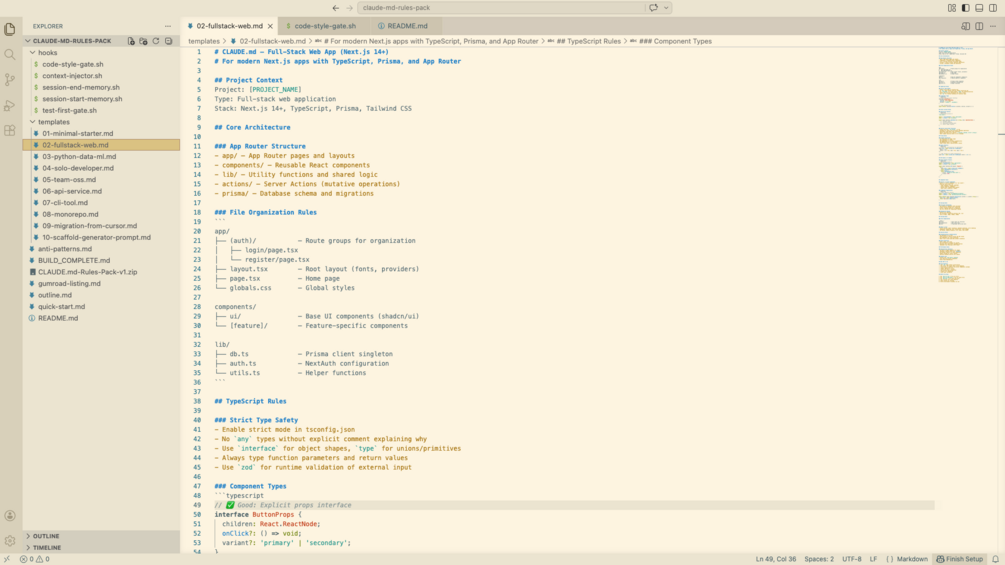Open Accounts menu in activity bar

pos(10,516)
